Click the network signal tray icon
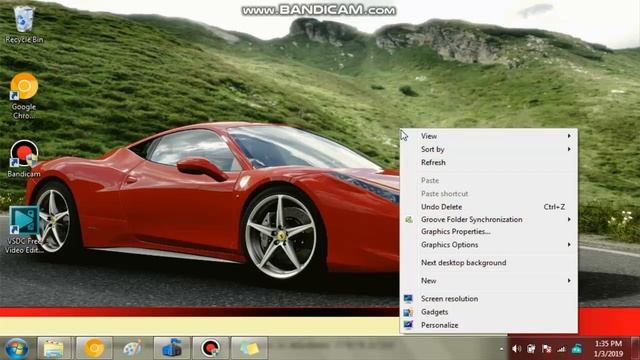 tap(562, 349)
